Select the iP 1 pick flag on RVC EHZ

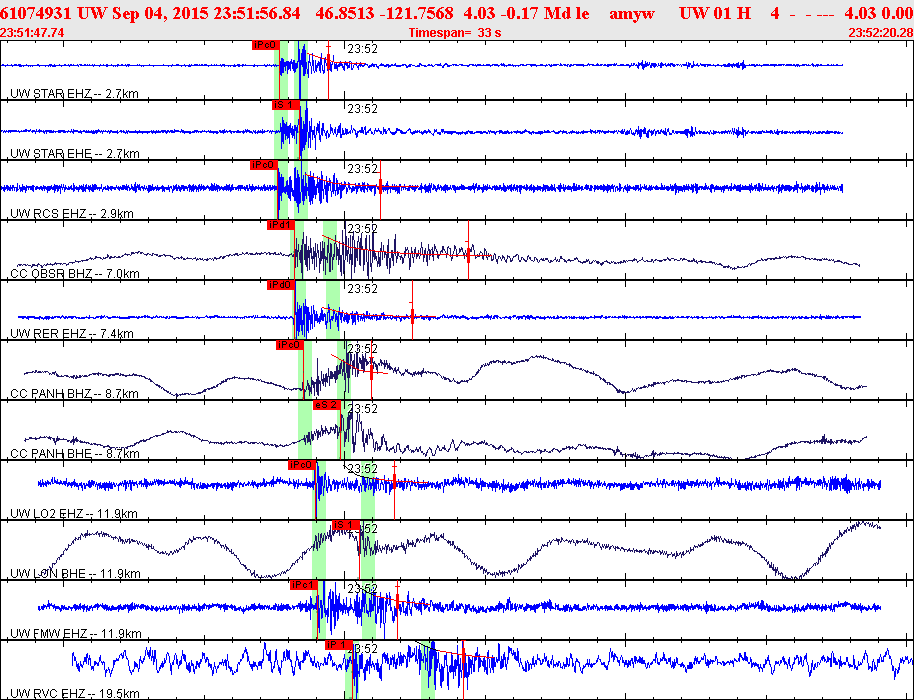point(339,645)
